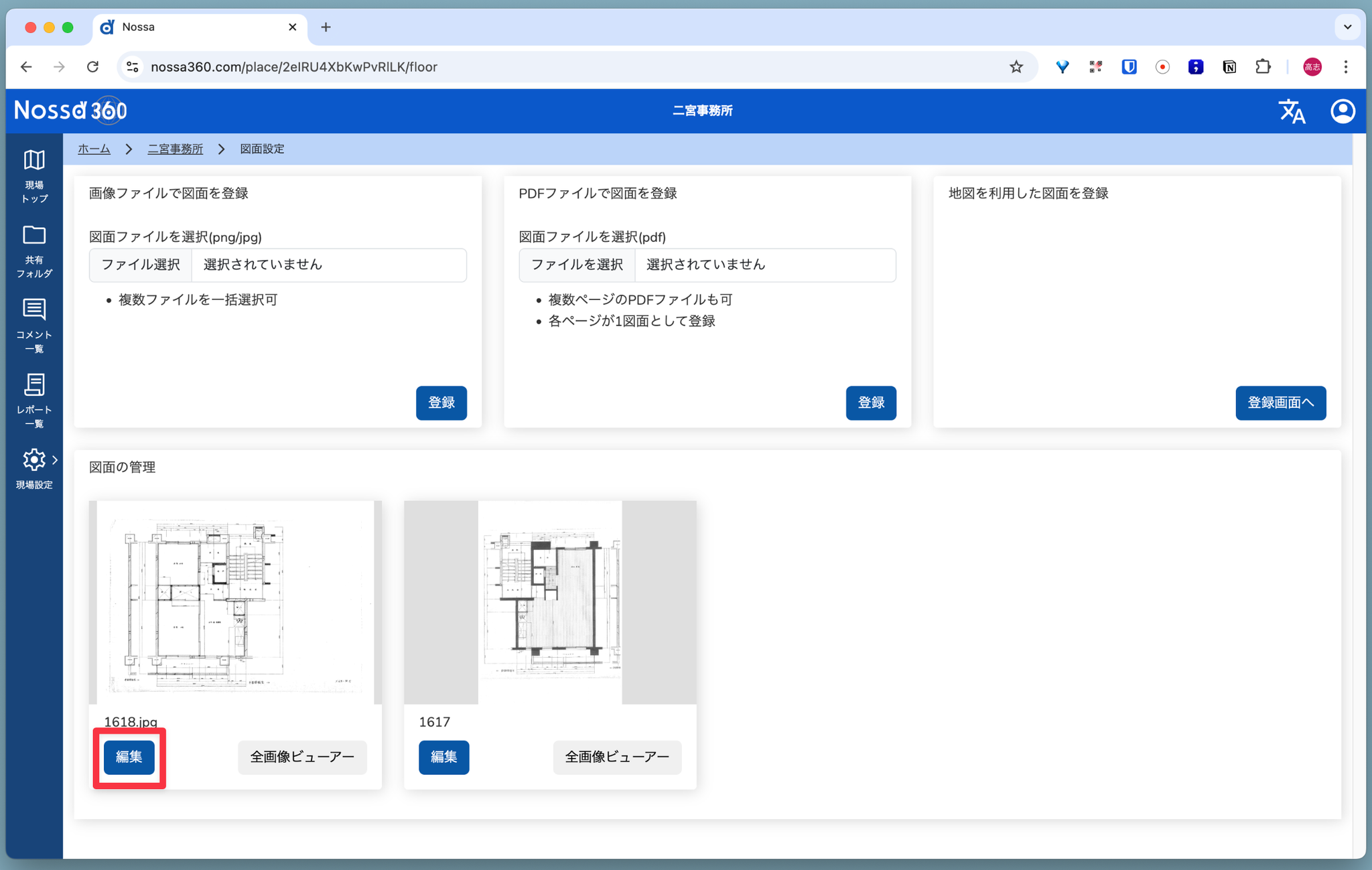Click the language translate icon in header
Viewport: 1372px width, 870px height.
1292,111
